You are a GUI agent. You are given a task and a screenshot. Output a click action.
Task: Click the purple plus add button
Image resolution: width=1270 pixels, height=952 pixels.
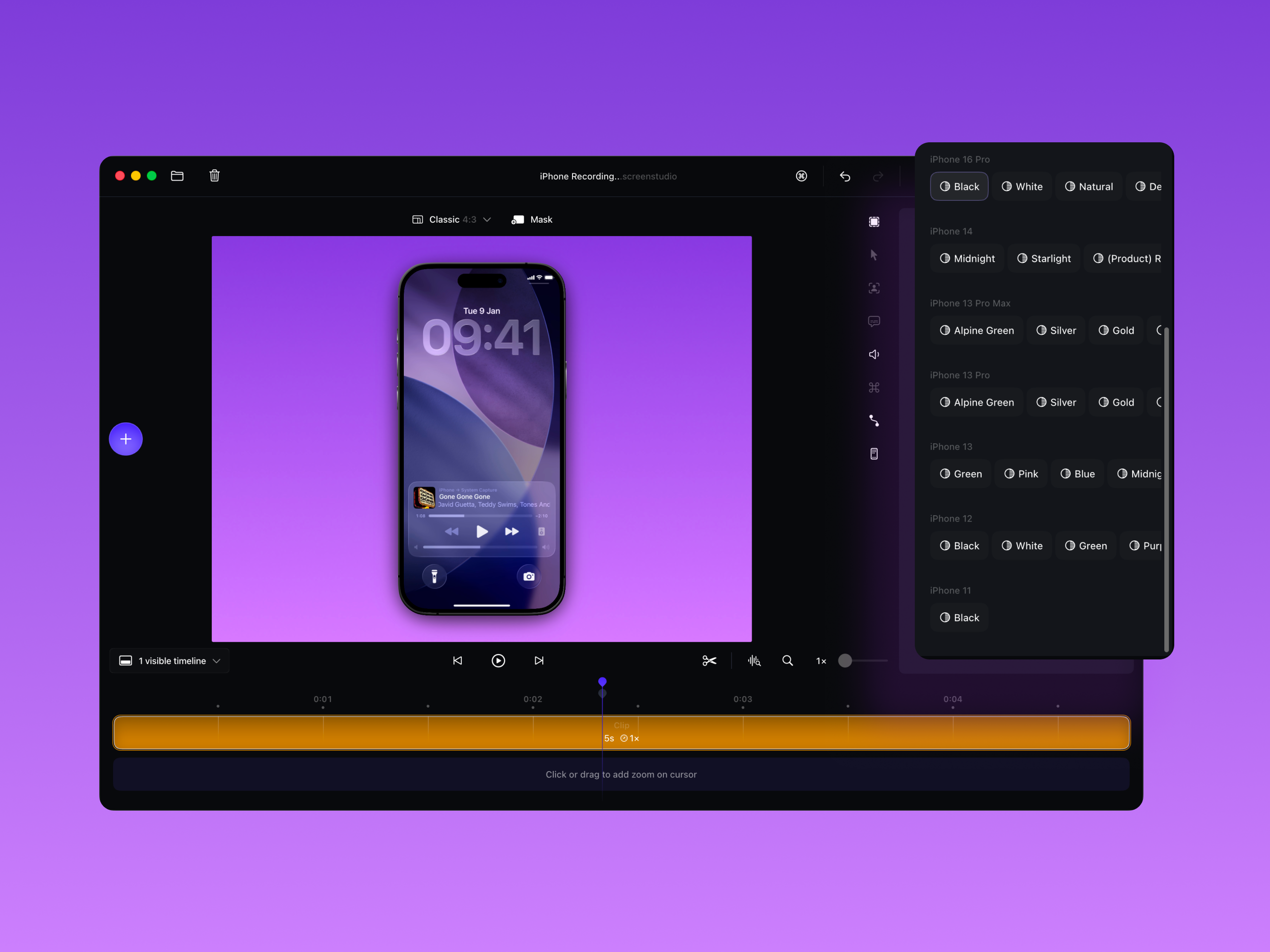[x=126, y=439]
